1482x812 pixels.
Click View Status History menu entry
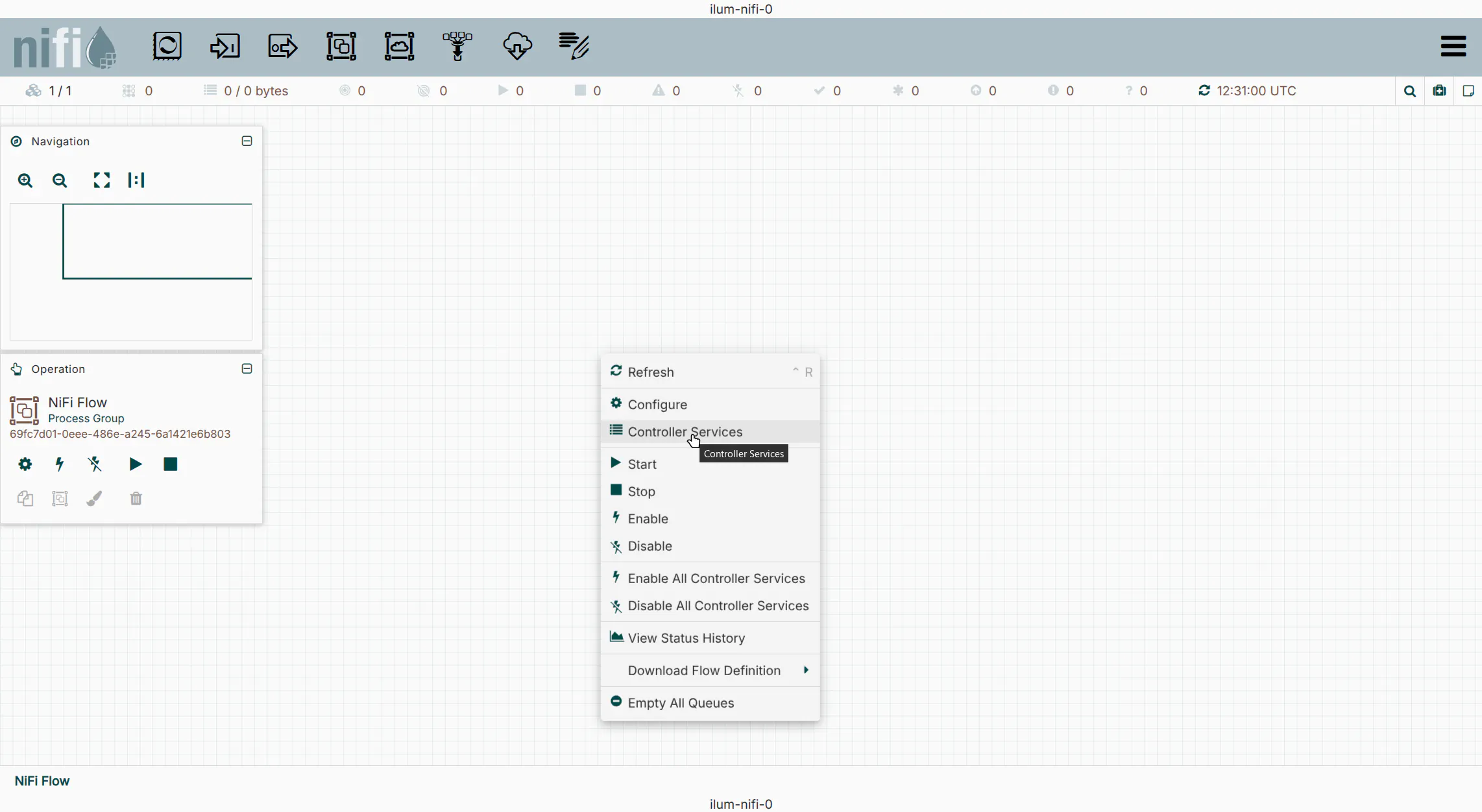pos(686,638)
